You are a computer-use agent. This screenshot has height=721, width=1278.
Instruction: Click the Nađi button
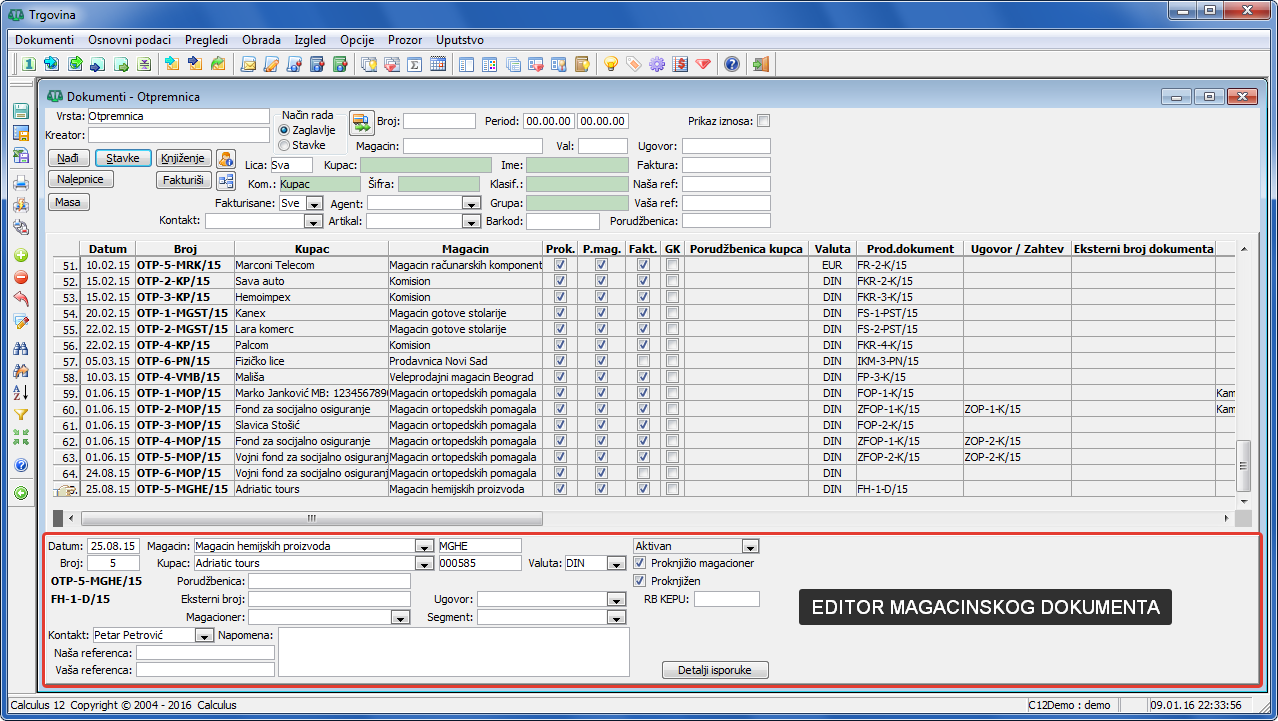click(x=68, y=158)
